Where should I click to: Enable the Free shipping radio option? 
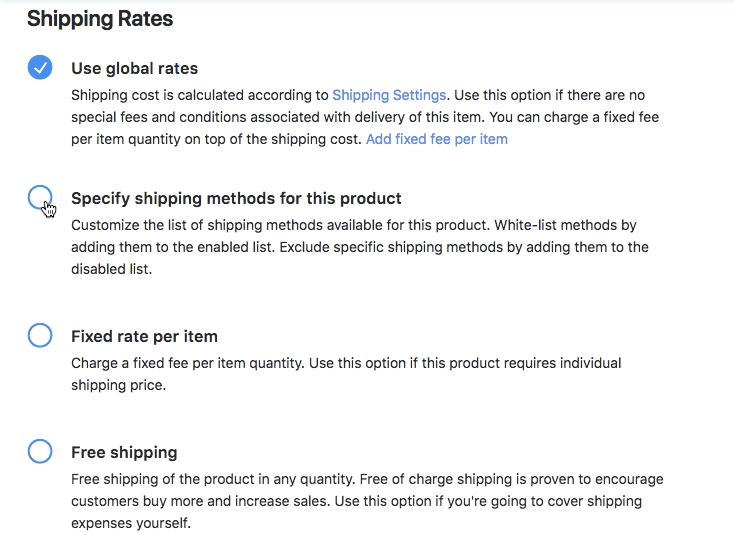40,451
